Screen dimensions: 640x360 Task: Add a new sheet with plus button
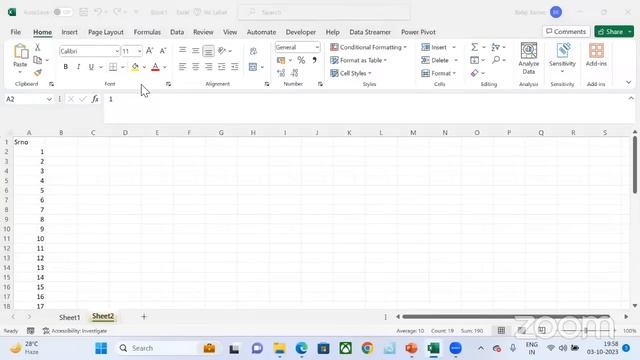[x=144, y=316]
